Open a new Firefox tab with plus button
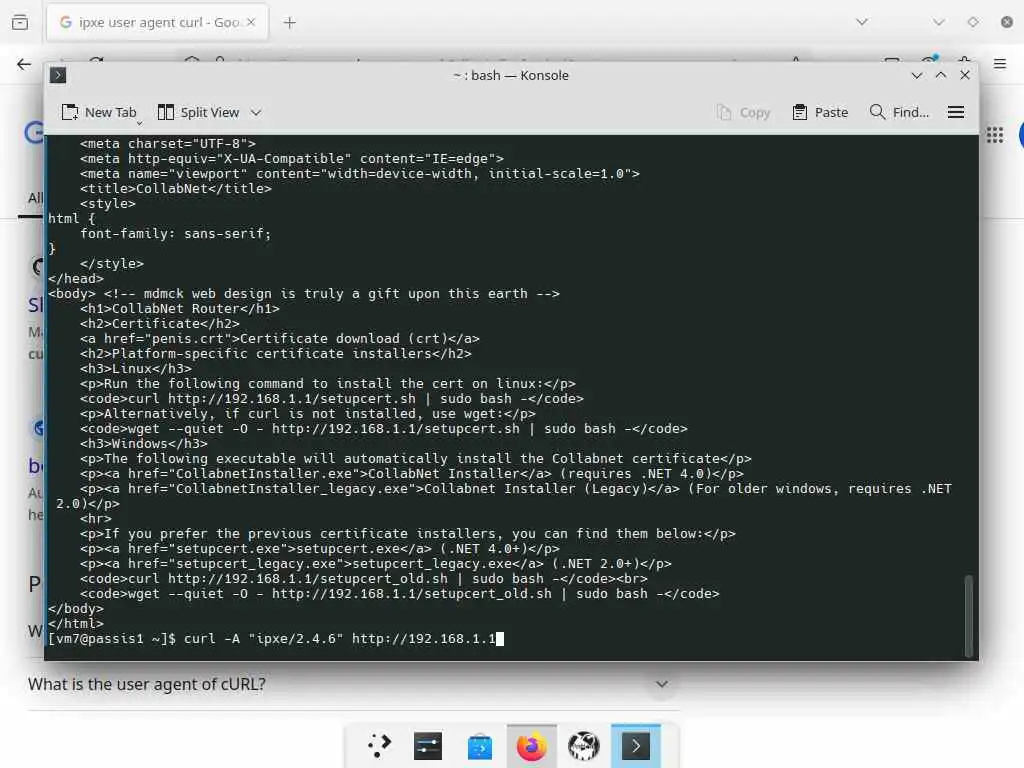1024x768 pixels. [x=289, y=23]
